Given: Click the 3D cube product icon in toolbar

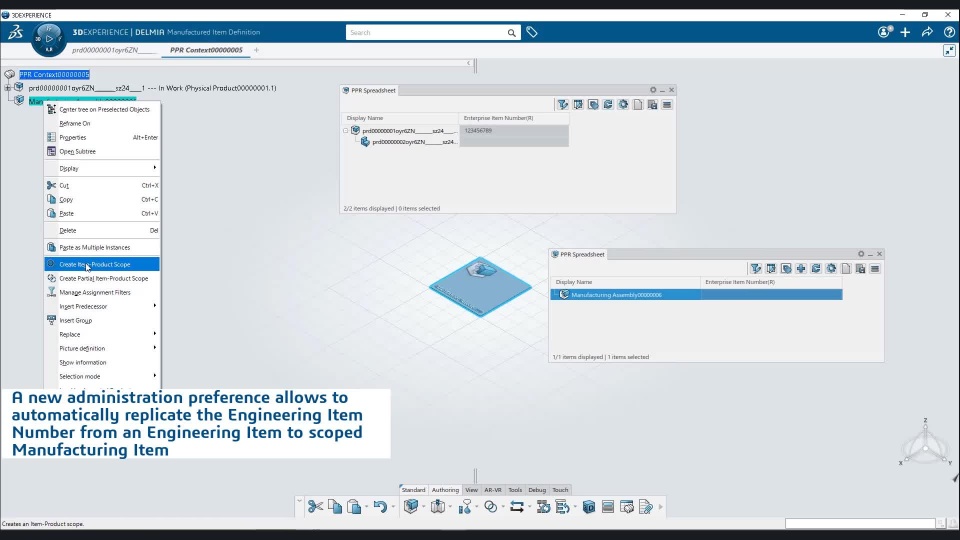Looking at the screenshot, I should 411,506.
